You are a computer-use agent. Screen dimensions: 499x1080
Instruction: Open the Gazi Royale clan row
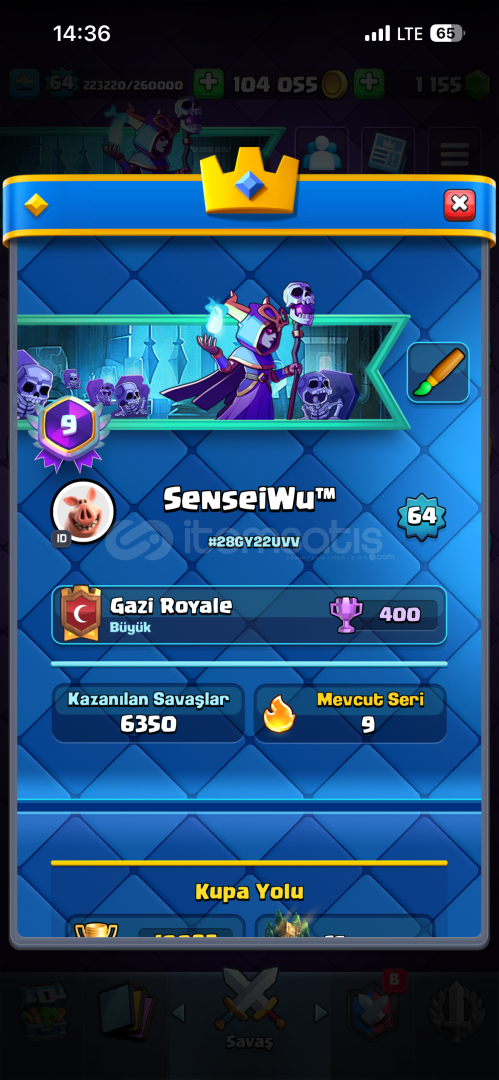click(249, 615)
